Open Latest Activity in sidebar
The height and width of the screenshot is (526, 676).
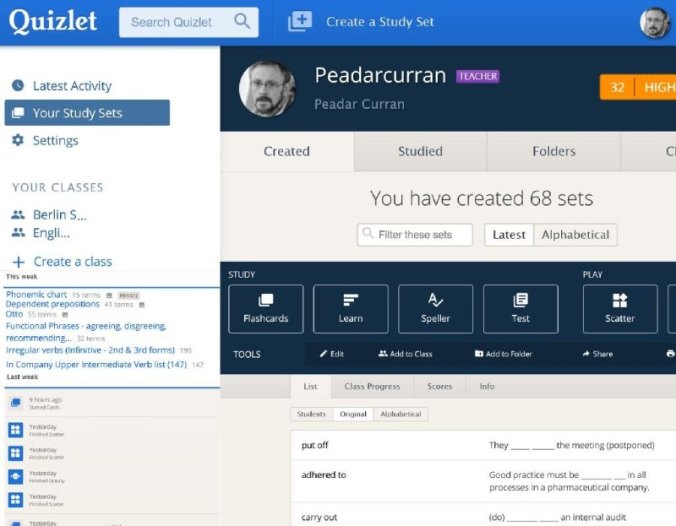pyautogui.click(x=72, y=86)
